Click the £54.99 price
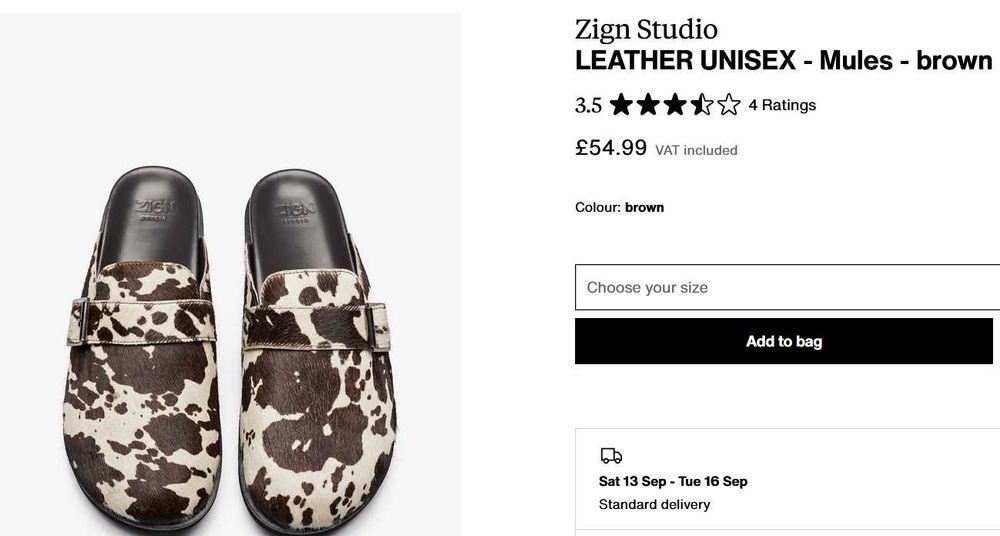This screenshot has width=1000, height=536. coord(611,148)
